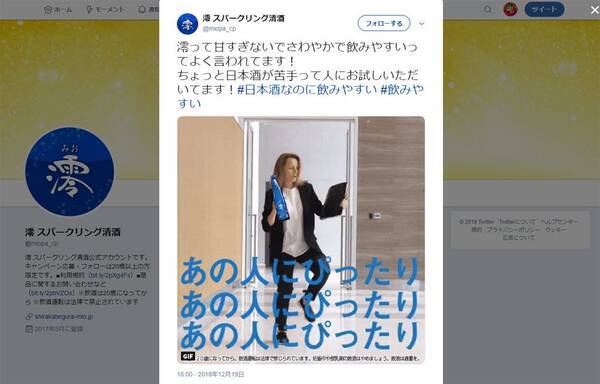Open large 澪 profile picture on left

point(69,172)
